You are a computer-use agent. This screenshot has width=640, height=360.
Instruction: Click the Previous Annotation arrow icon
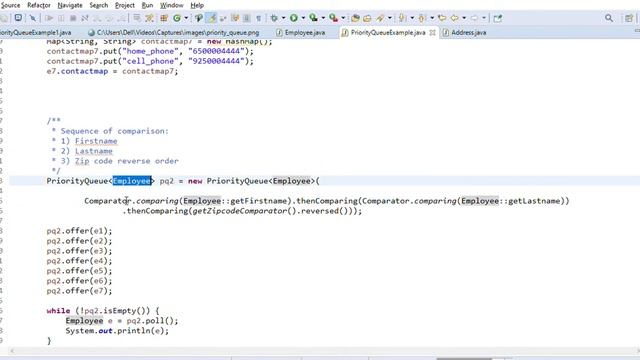[x=422, y=18]
